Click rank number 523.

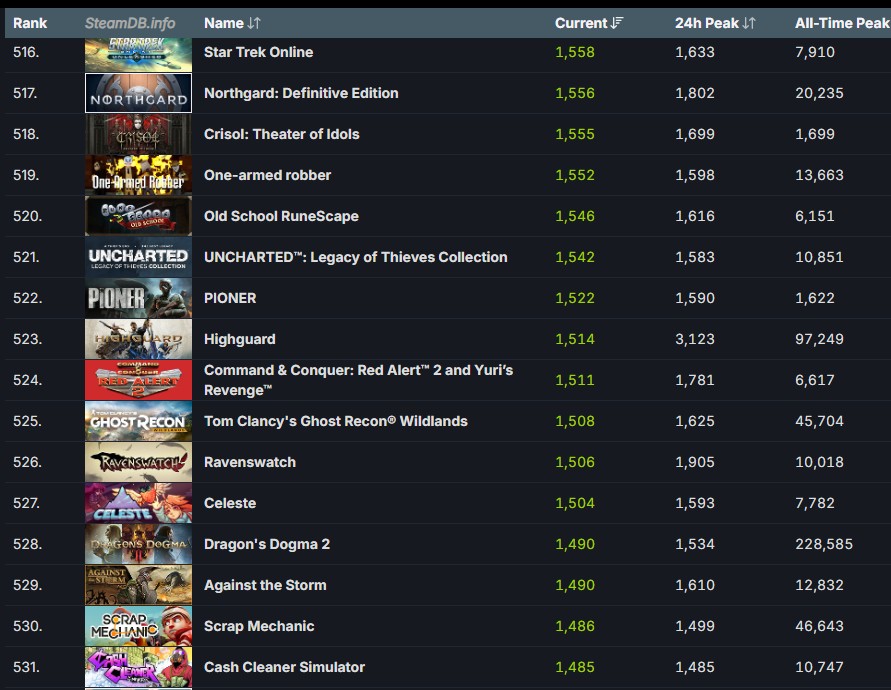tap(27, 339)
